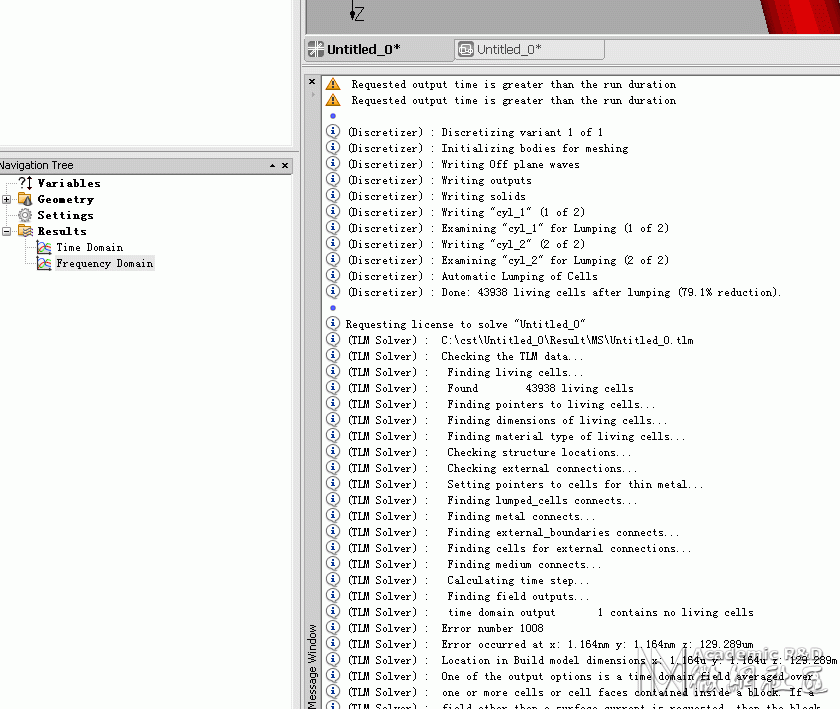Click the Results folder icon
The width and height of the screenshot is (840, 709).
pyautogui.click(x=25, y=231)
